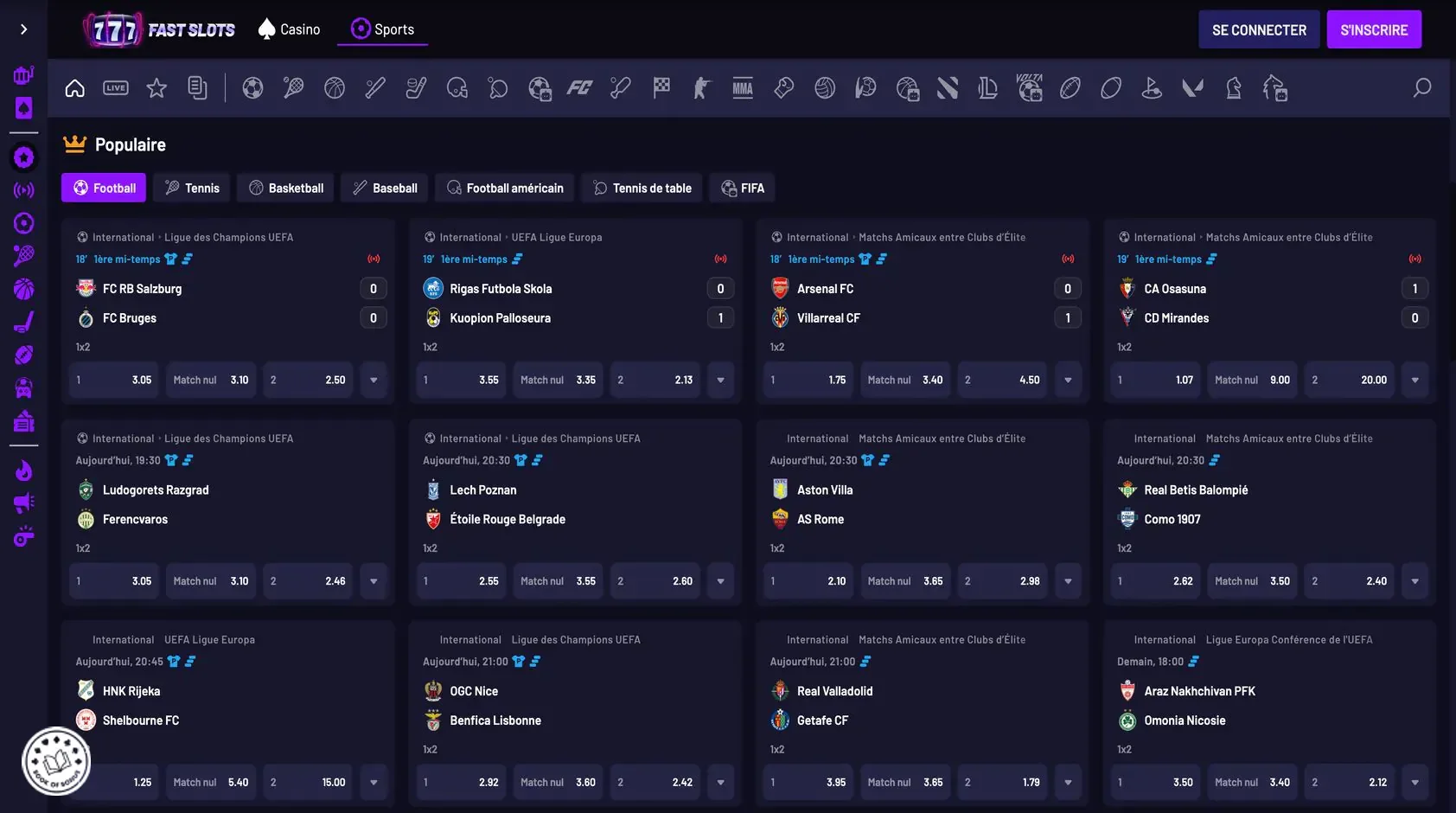Viewport: 1456px width, 813px height.
Task: Open the spade card icon in sidebar
Action: tap(23, 108)
